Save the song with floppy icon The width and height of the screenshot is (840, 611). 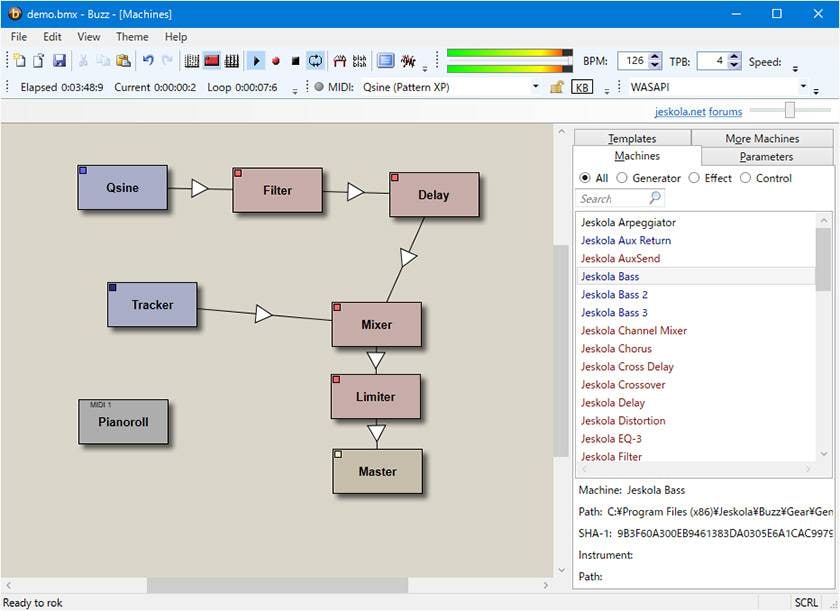(x=59, y=61)
